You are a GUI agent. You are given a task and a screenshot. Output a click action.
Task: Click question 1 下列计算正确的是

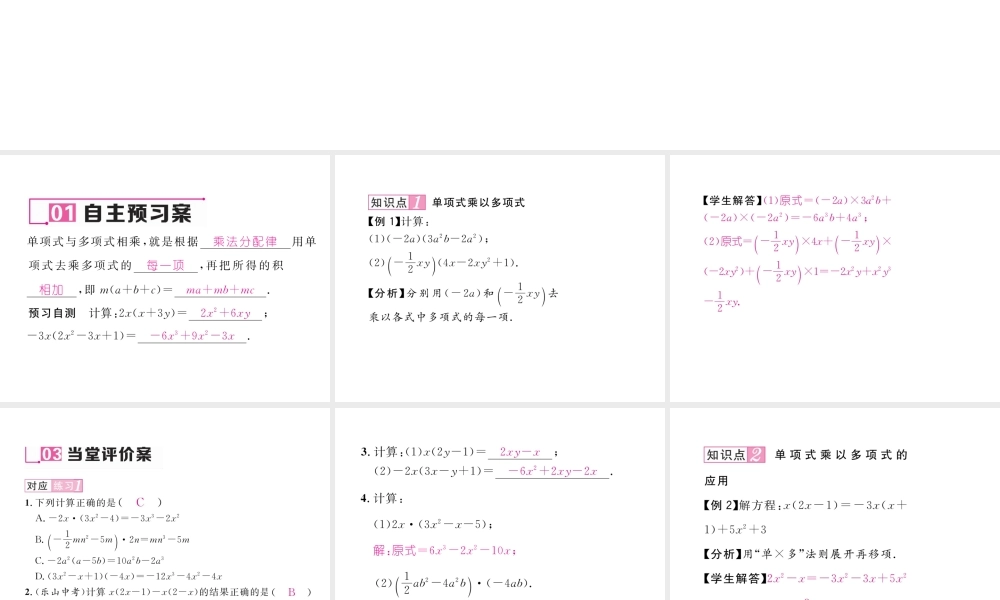93,502
